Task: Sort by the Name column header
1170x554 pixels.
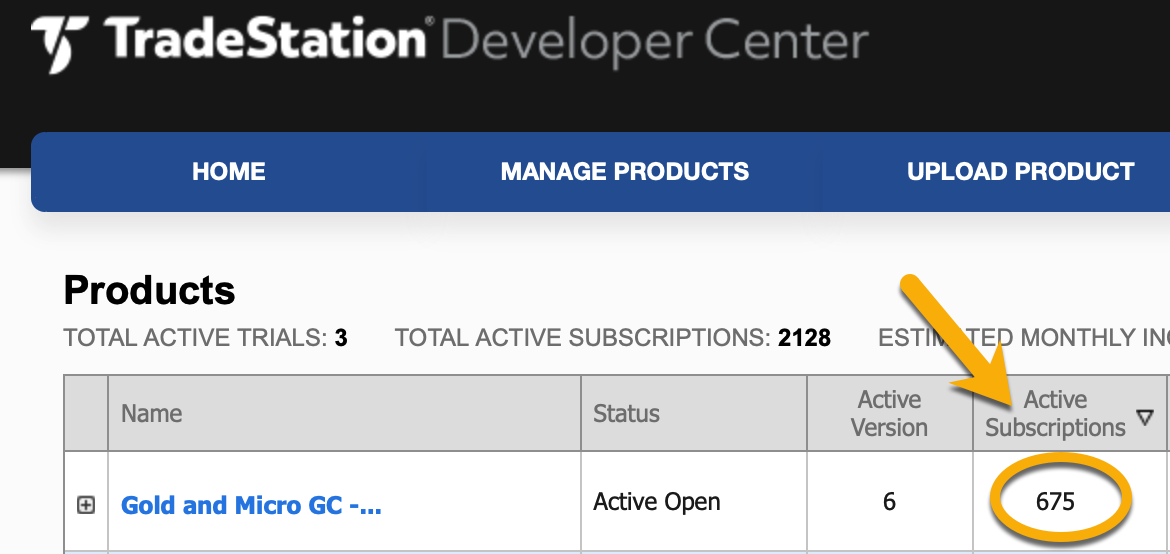Action: tap(151, 413)
